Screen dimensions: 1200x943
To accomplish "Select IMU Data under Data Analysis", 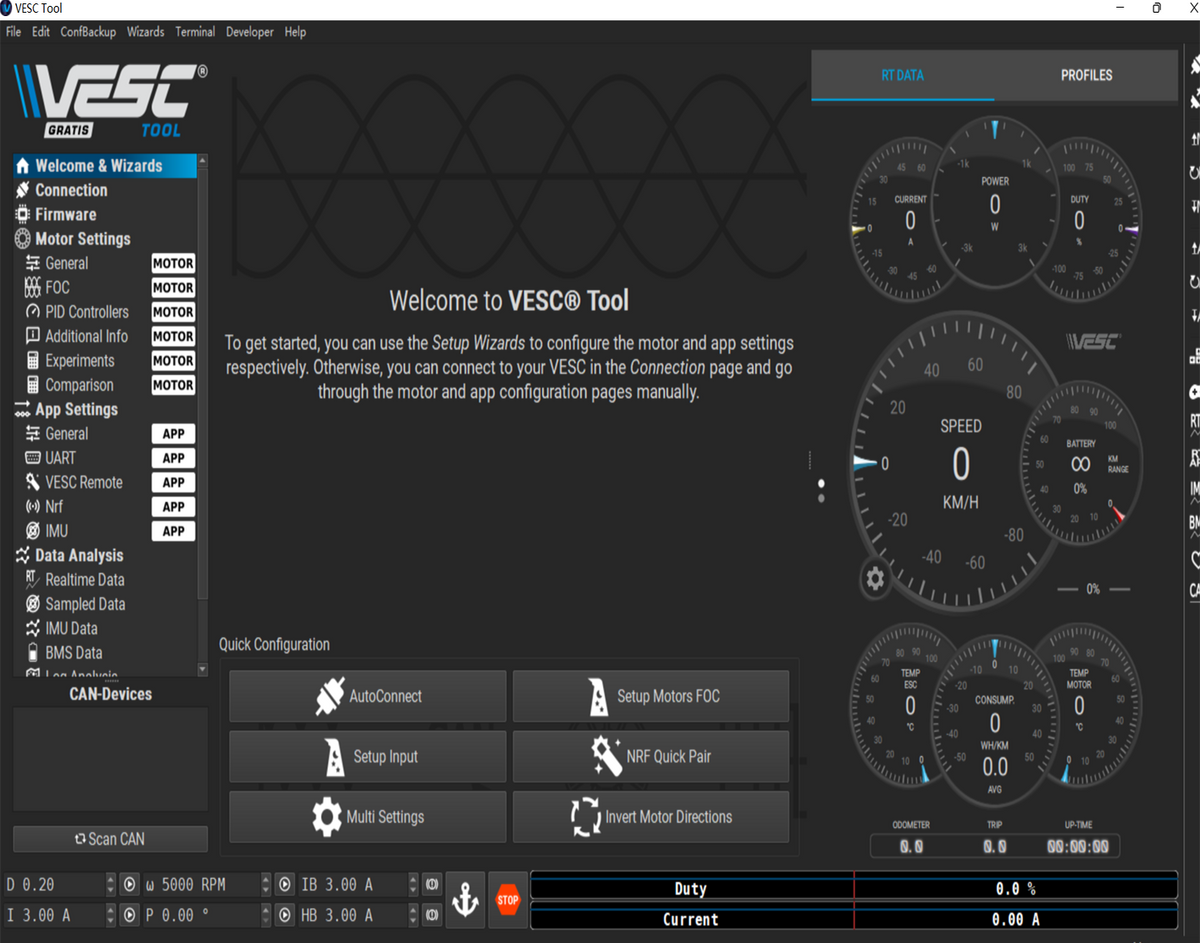I will [x=70, y=628].
